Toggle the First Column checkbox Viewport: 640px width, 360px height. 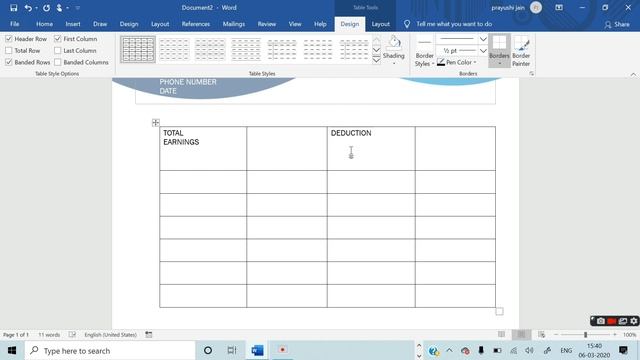click(x=58, y=39)
